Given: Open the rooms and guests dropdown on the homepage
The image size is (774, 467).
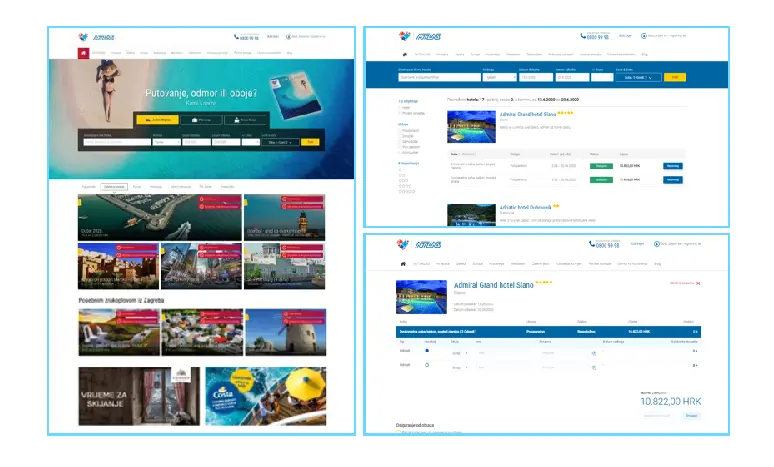Looking at the screenshot, I should pyautogui.click(x=280, y=142).
